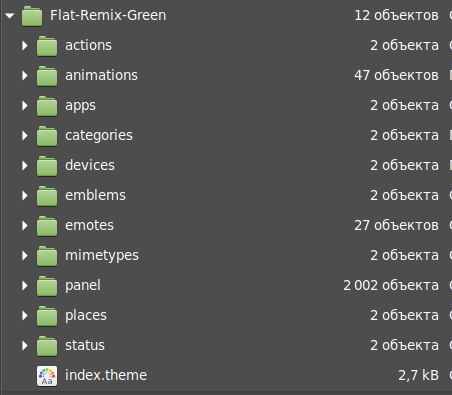Click the emblems folder icon
The height and width of the screenshot is (395, 452).
[x=47, y=196]
